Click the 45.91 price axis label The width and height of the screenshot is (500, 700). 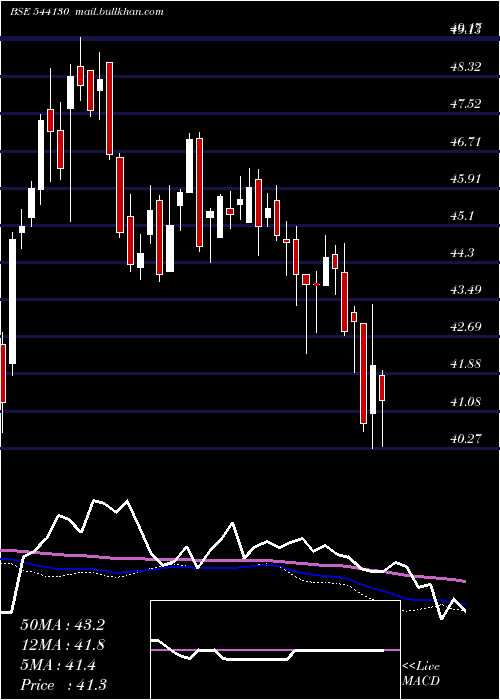tap(466, 179)
